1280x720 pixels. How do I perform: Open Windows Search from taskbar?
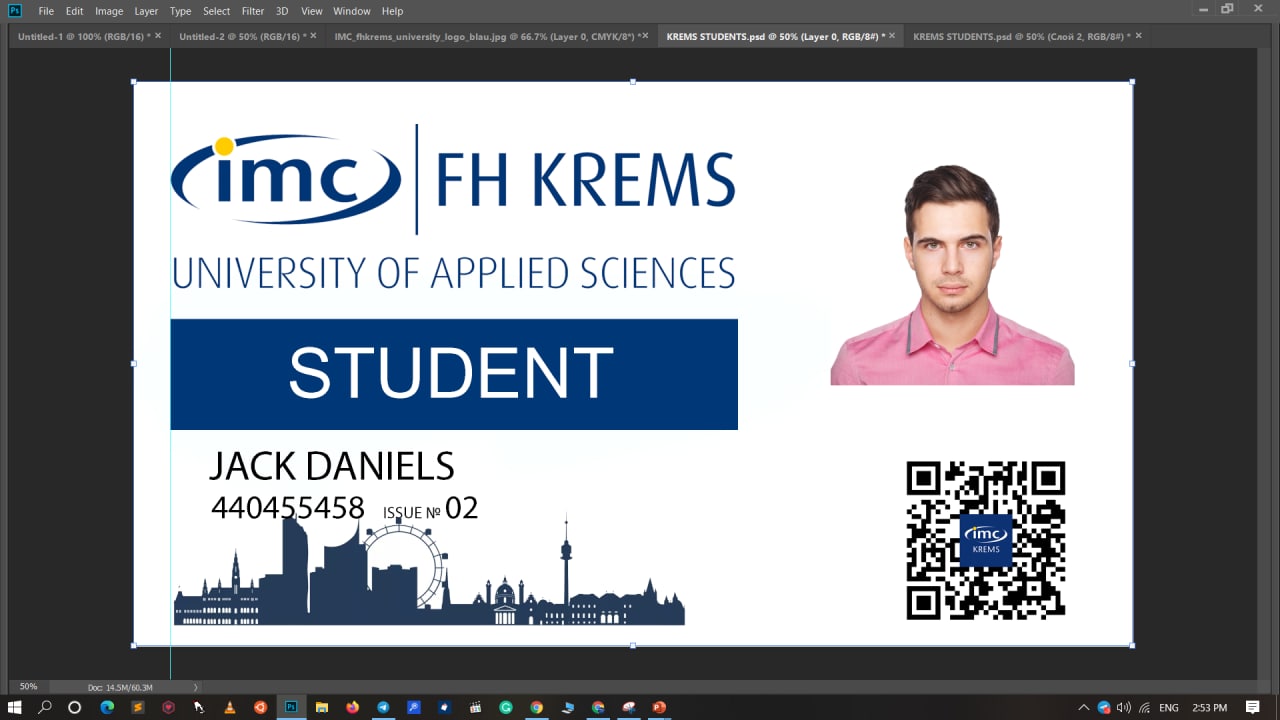point(45,707)
